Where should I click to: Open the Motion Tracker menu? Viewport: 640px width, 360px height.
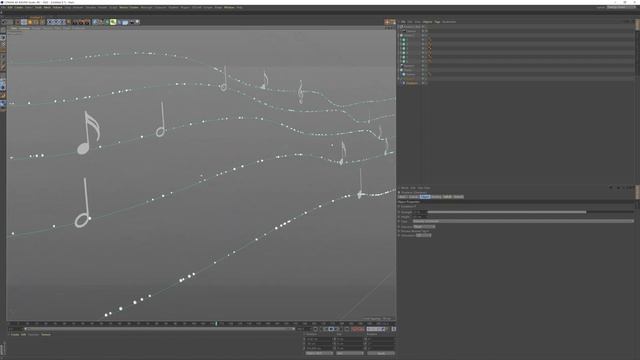point(129,7)
